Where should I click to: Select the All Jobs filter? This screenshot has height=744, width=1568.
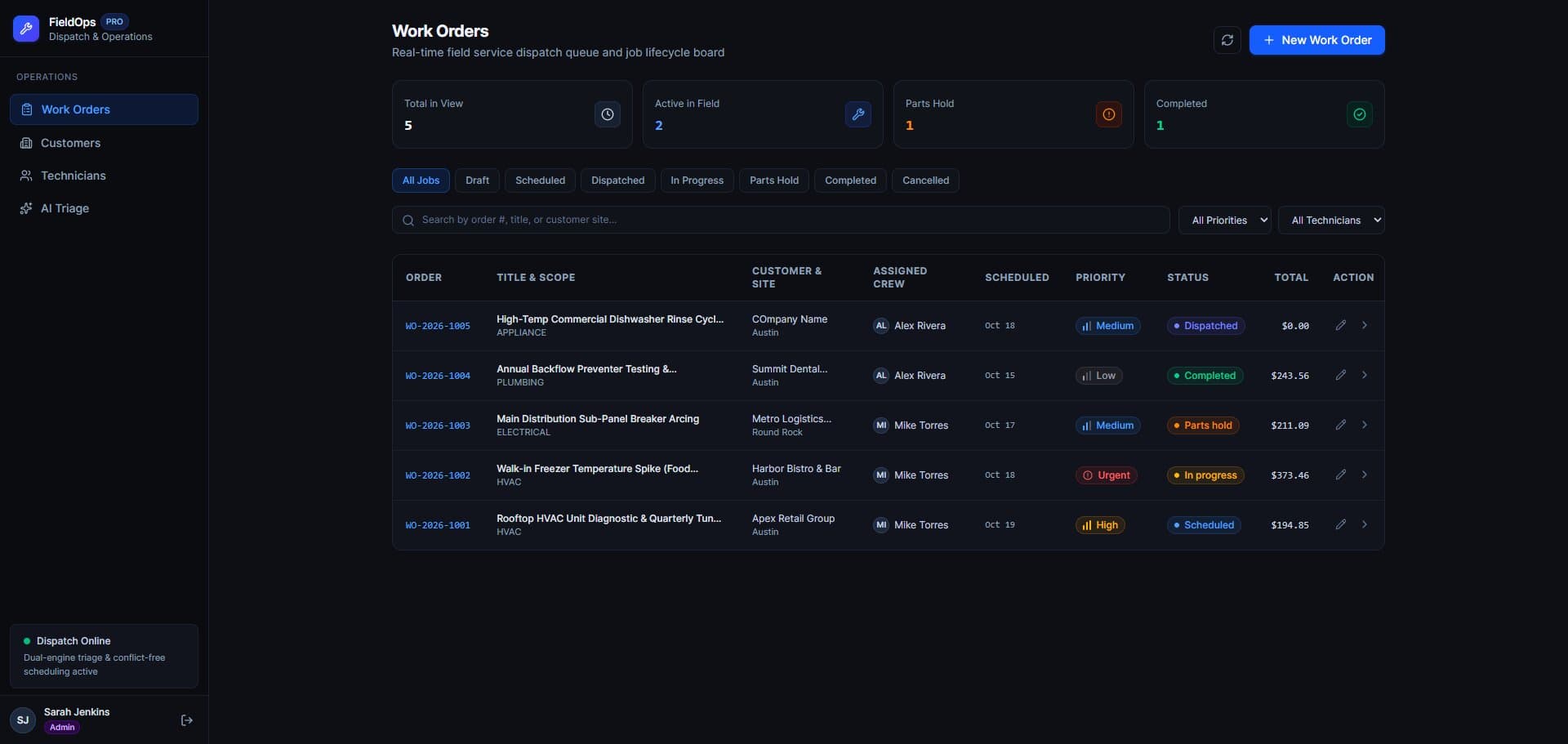pyautogui.click(x=421, y=180)
